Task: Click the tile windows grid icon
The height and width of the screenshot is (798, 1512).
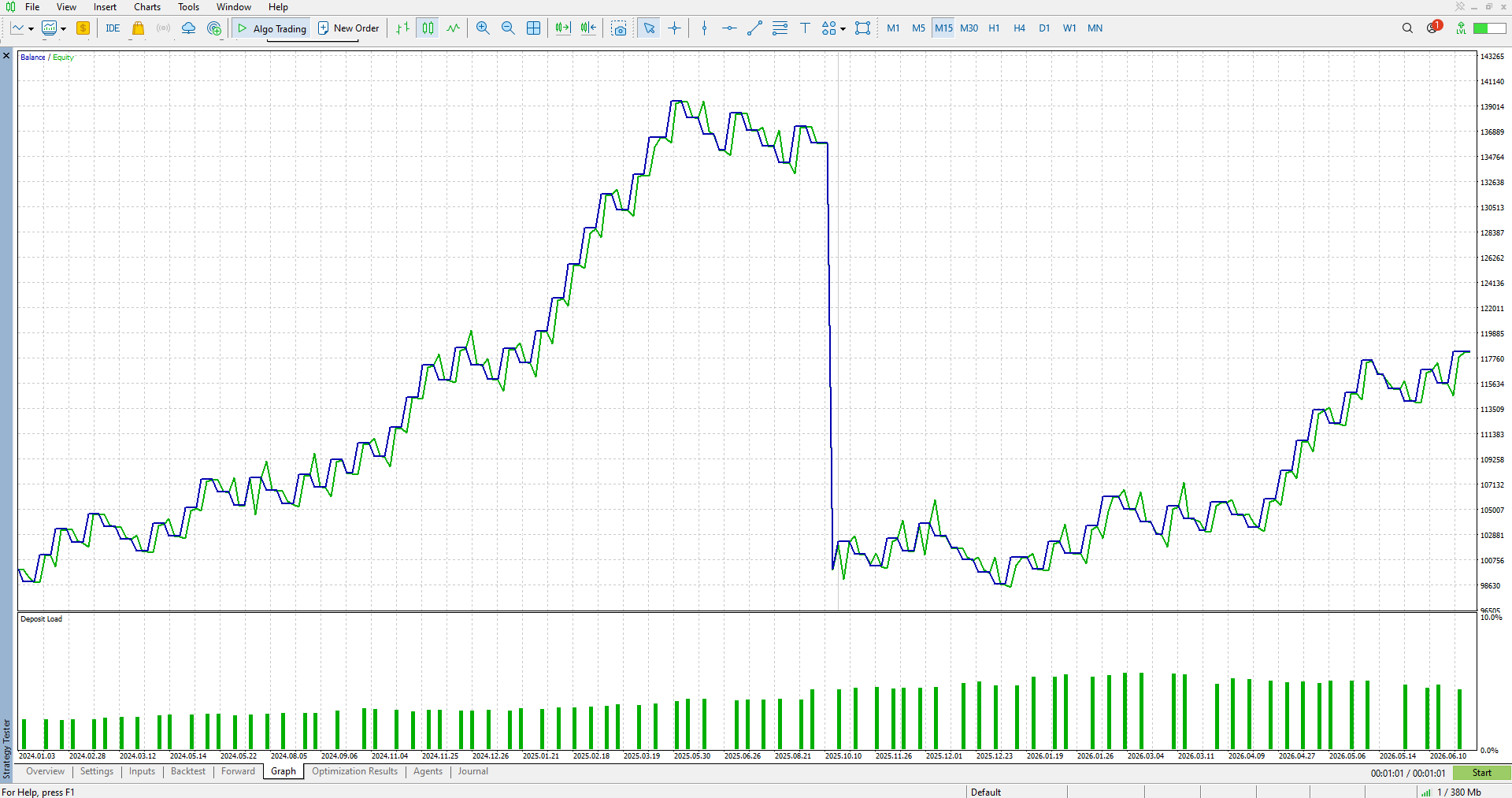Action: tap(533, 28)
